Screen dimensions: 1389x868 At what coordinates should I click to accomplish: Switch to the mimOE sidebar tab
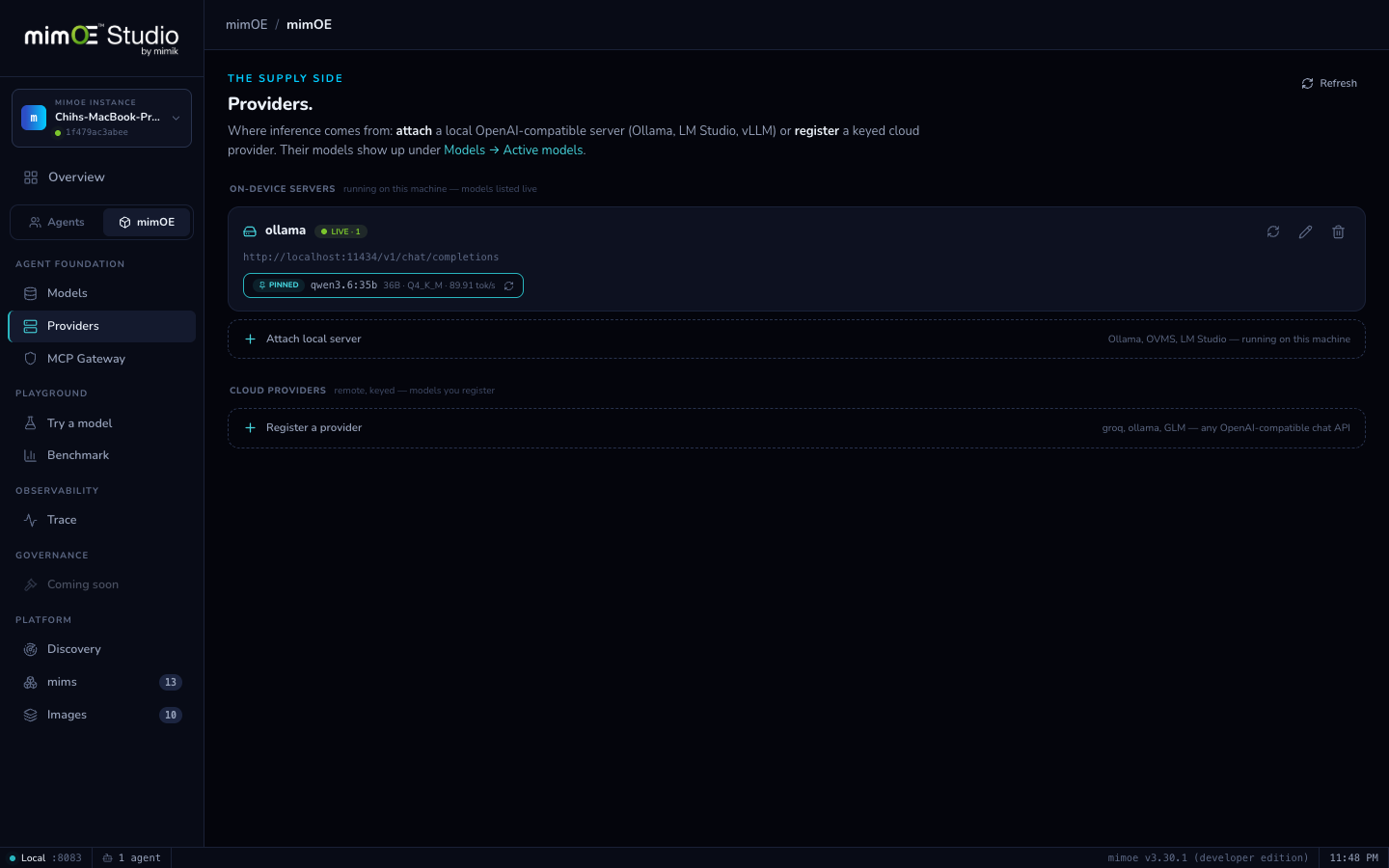[147, 222]
